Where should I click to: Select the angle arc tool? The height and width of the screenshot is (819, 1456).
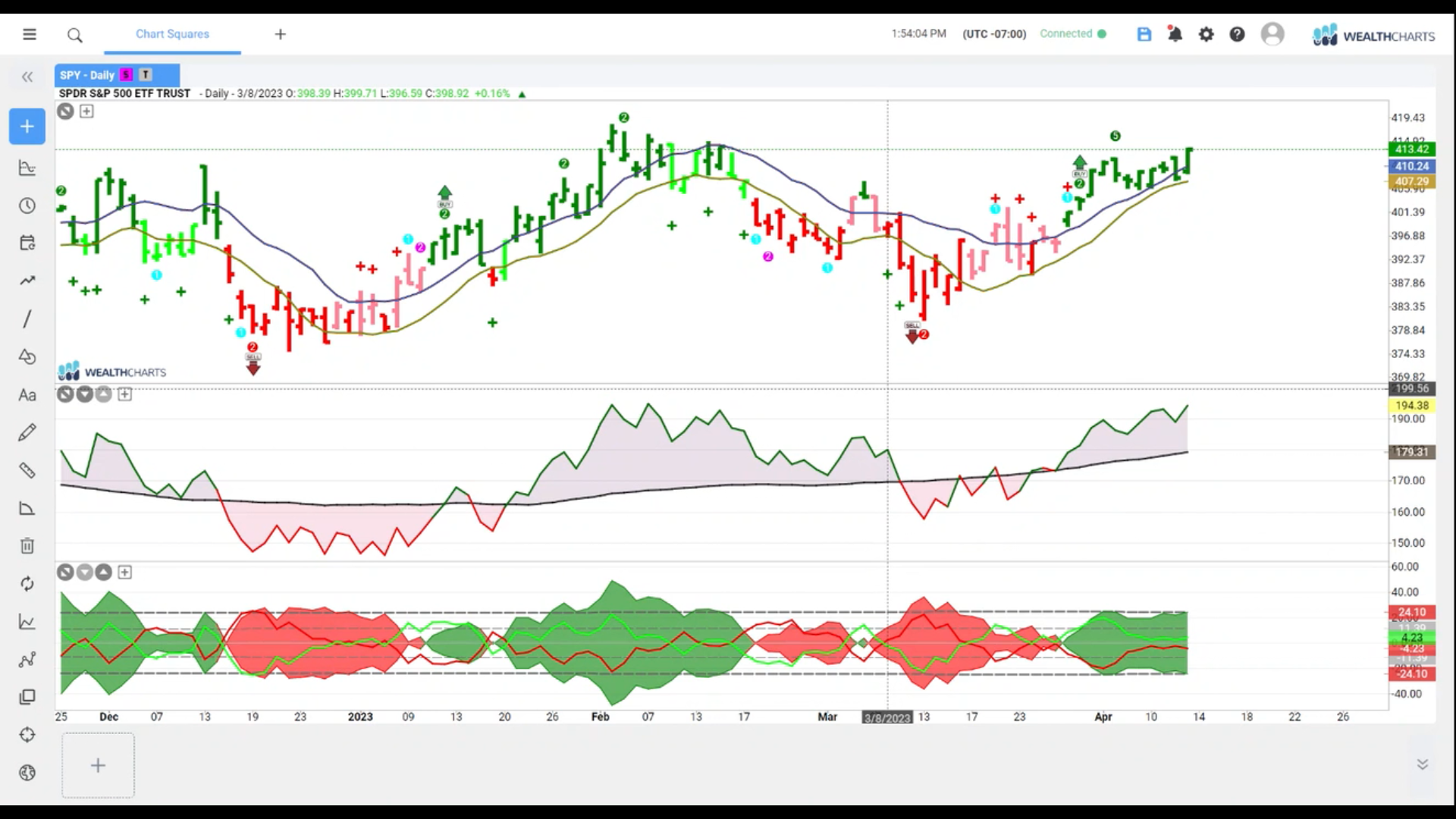(x=27, y=508)
